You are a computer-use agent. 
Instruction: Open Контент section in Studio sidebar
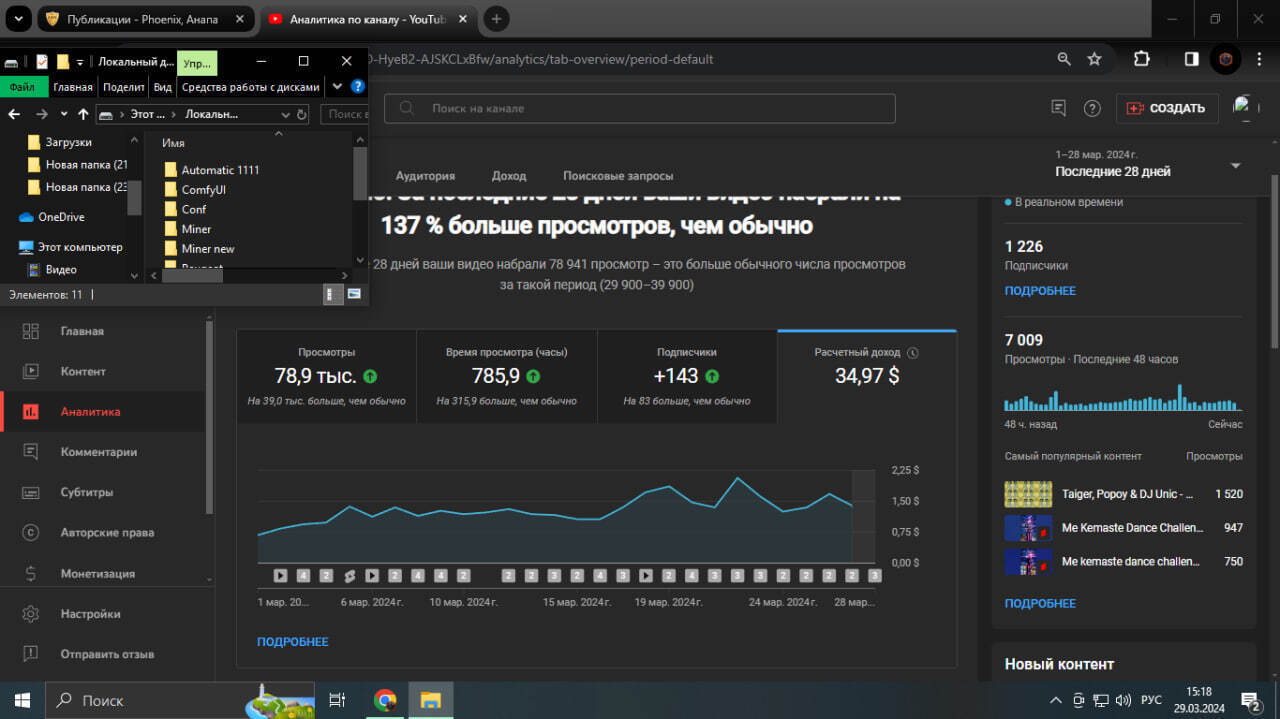(x=82, y=371)
